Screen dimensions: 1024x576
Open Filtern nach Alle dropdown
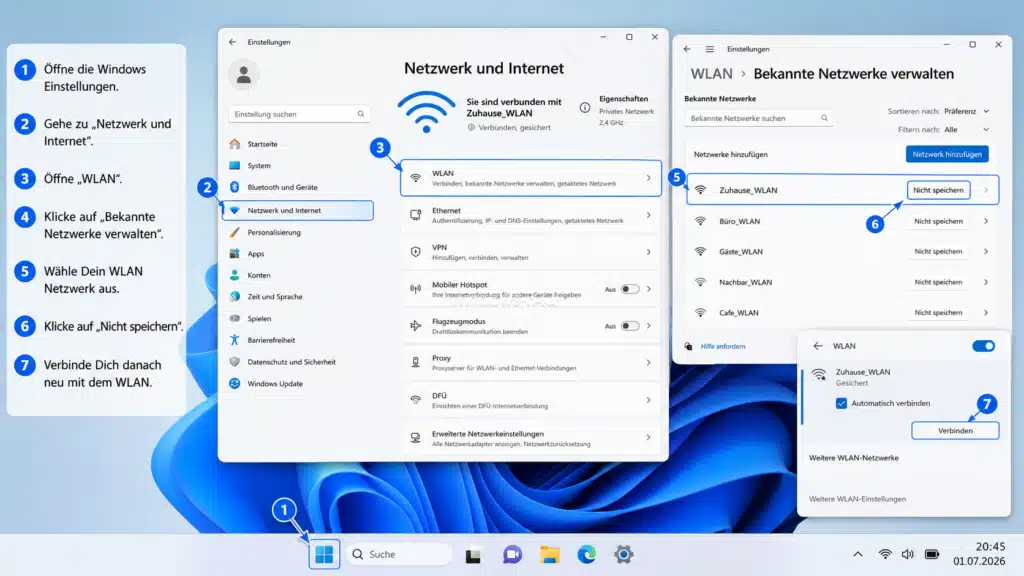point(967,129)
